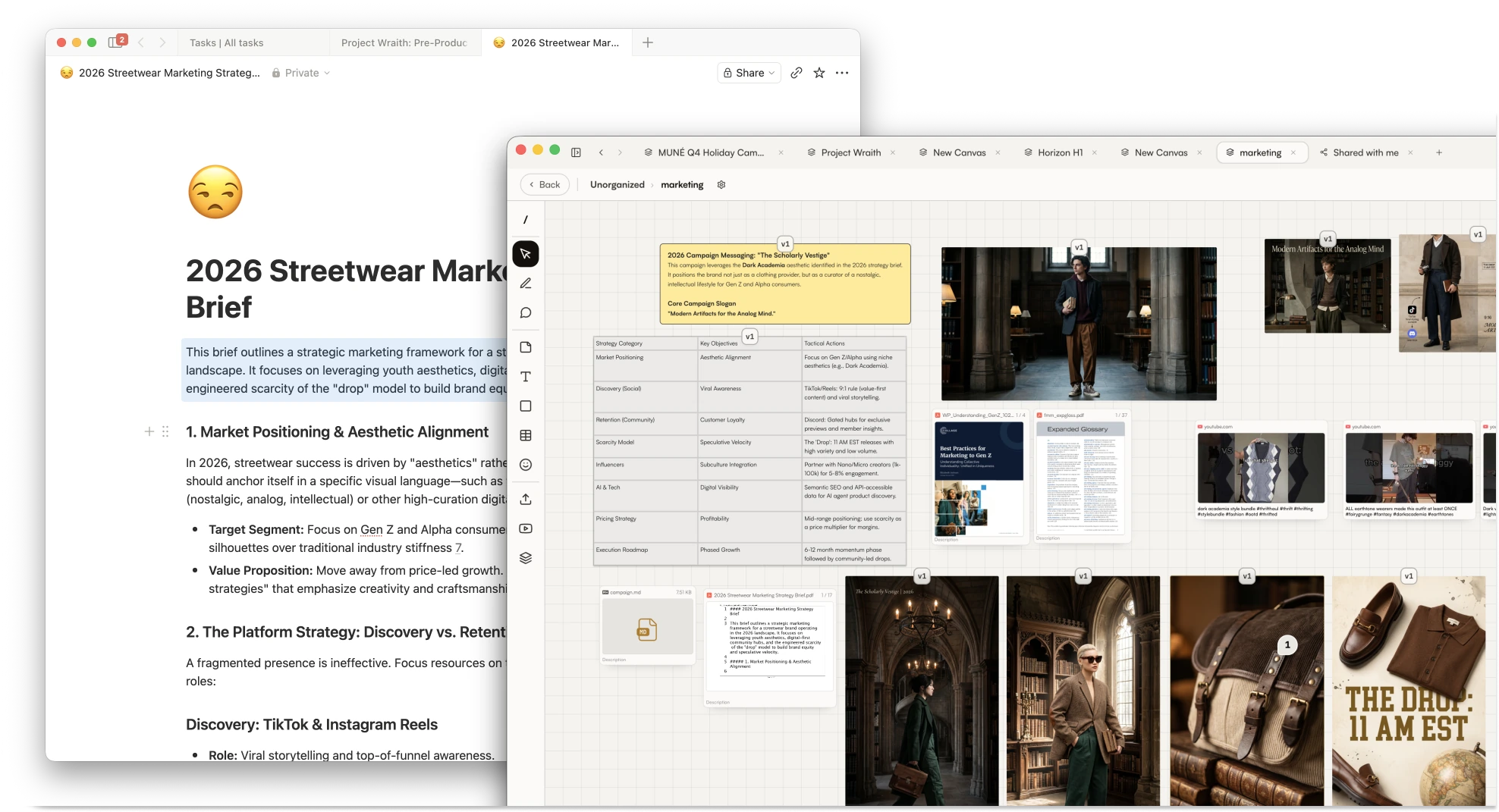The height and width of the screenshot is (812, 1499).
Task: Click 2. The Platform Strategy heading
Action: click(346, 632)
